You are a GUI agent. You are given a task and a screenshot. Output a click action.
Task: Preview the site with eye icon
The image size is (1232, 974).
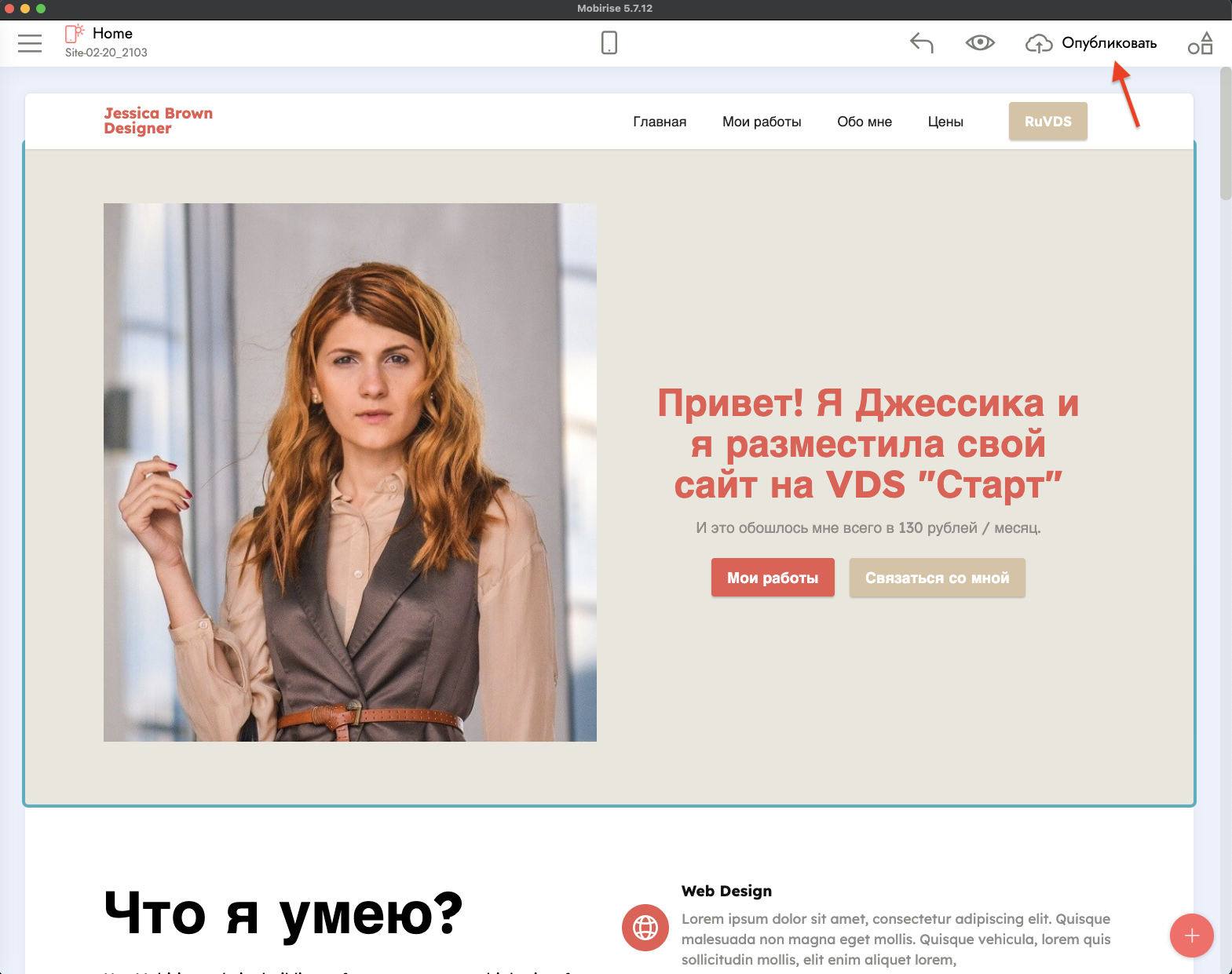[x=980, y=42]
